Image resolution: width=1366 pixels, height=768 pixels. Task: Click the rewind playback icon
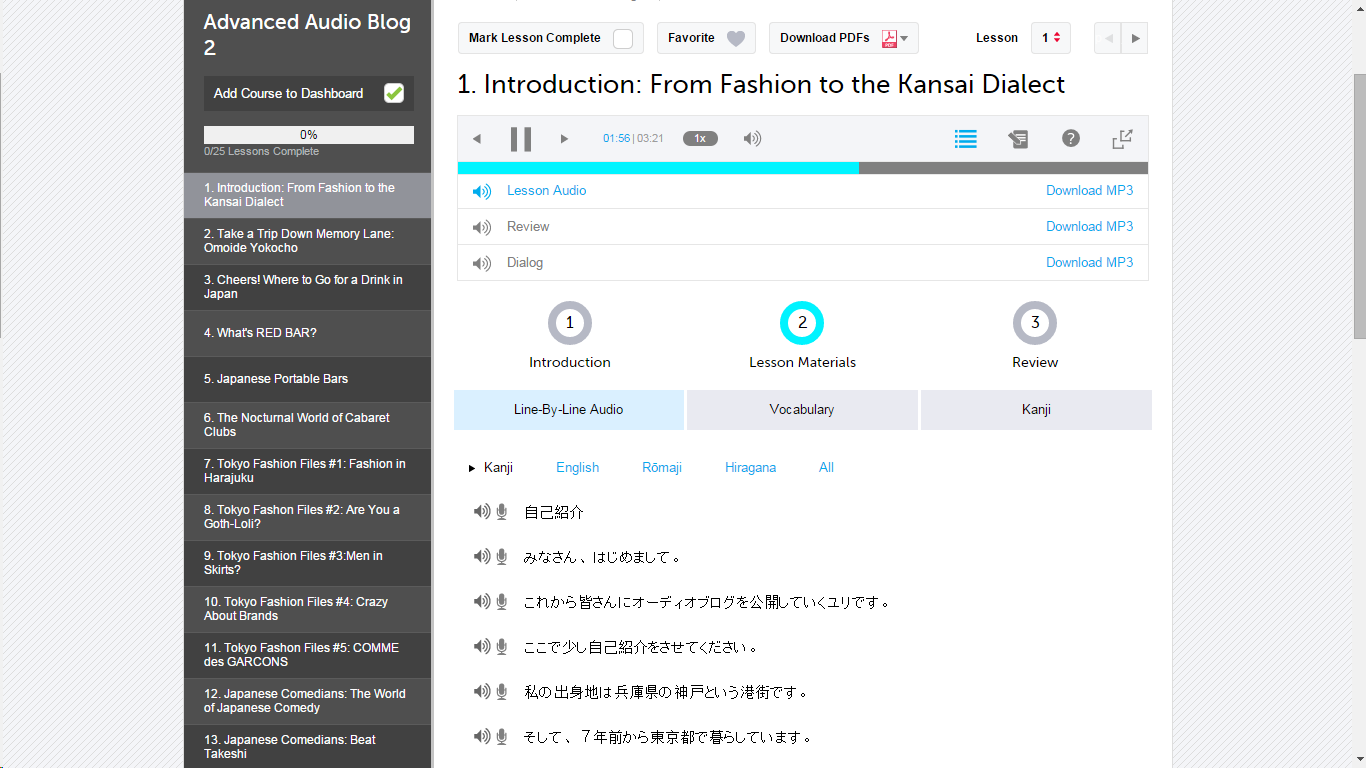[x=477, y=138]
